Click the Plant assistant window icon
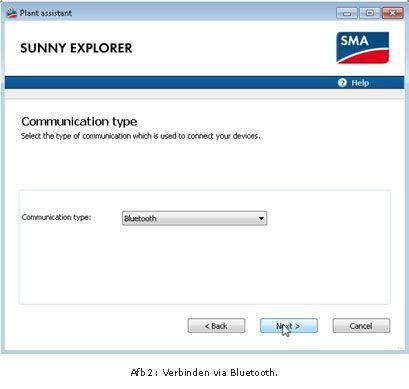Image resolution: width=409 pixels, height=389 pixels. tap(11, 13)
